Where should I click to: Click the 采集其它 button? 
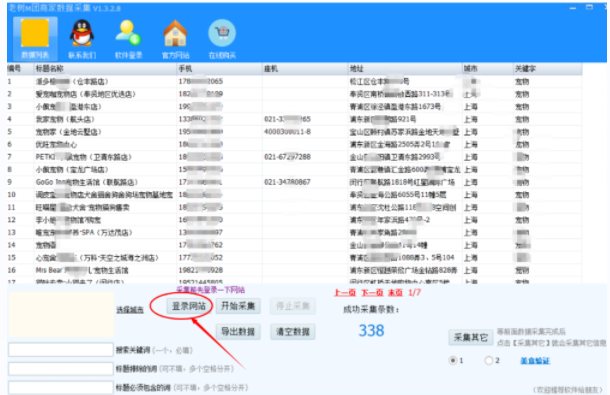[471, 337]
